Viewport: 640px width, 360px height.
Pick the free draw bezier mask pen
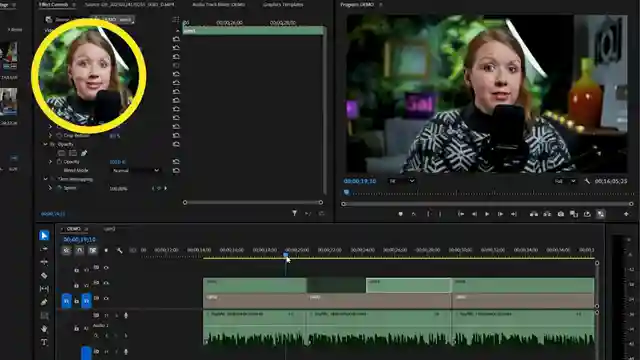click(x=84, y=153)
